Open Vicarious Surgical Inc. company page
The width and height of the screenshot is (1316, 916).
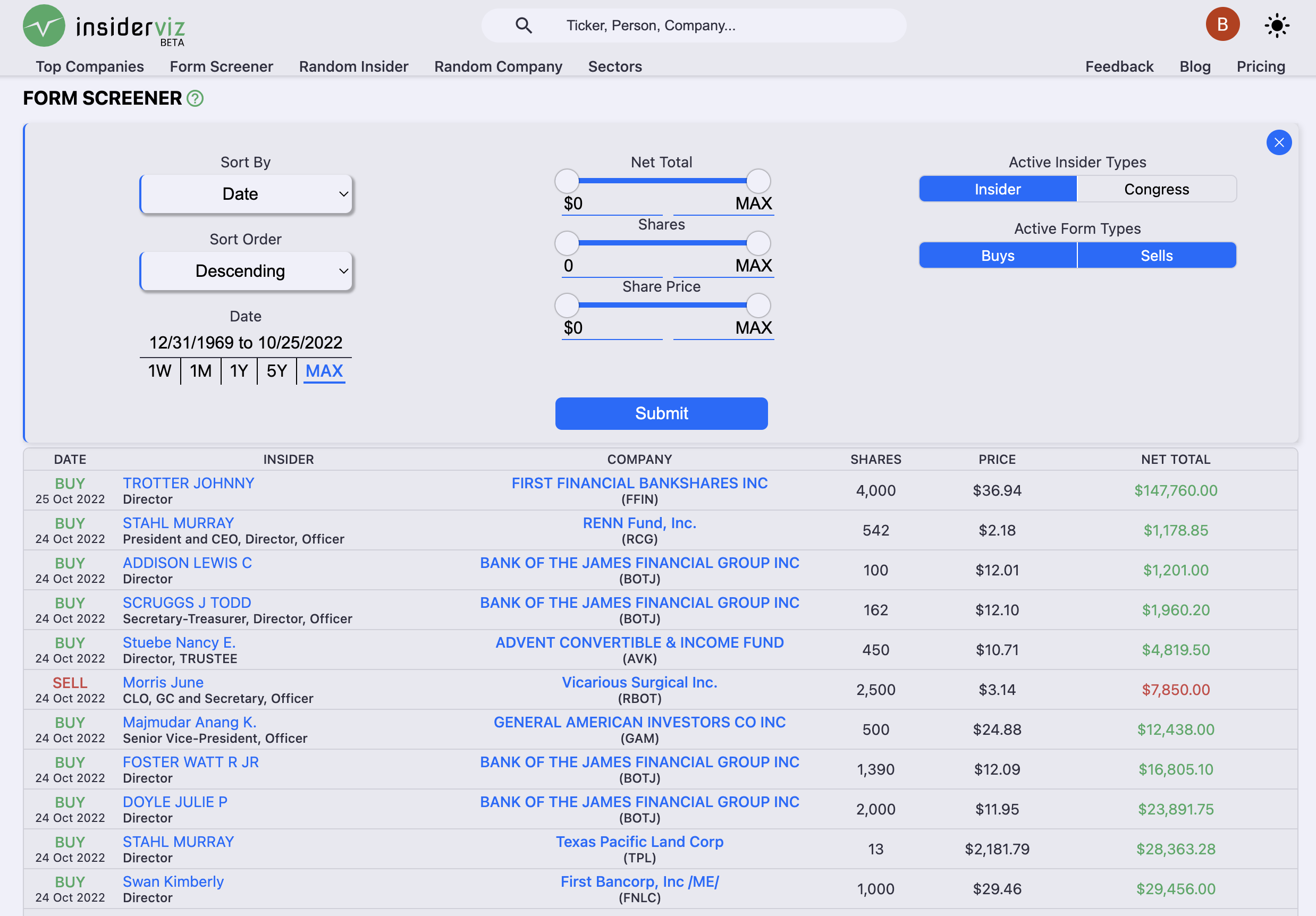pos(639,682)
